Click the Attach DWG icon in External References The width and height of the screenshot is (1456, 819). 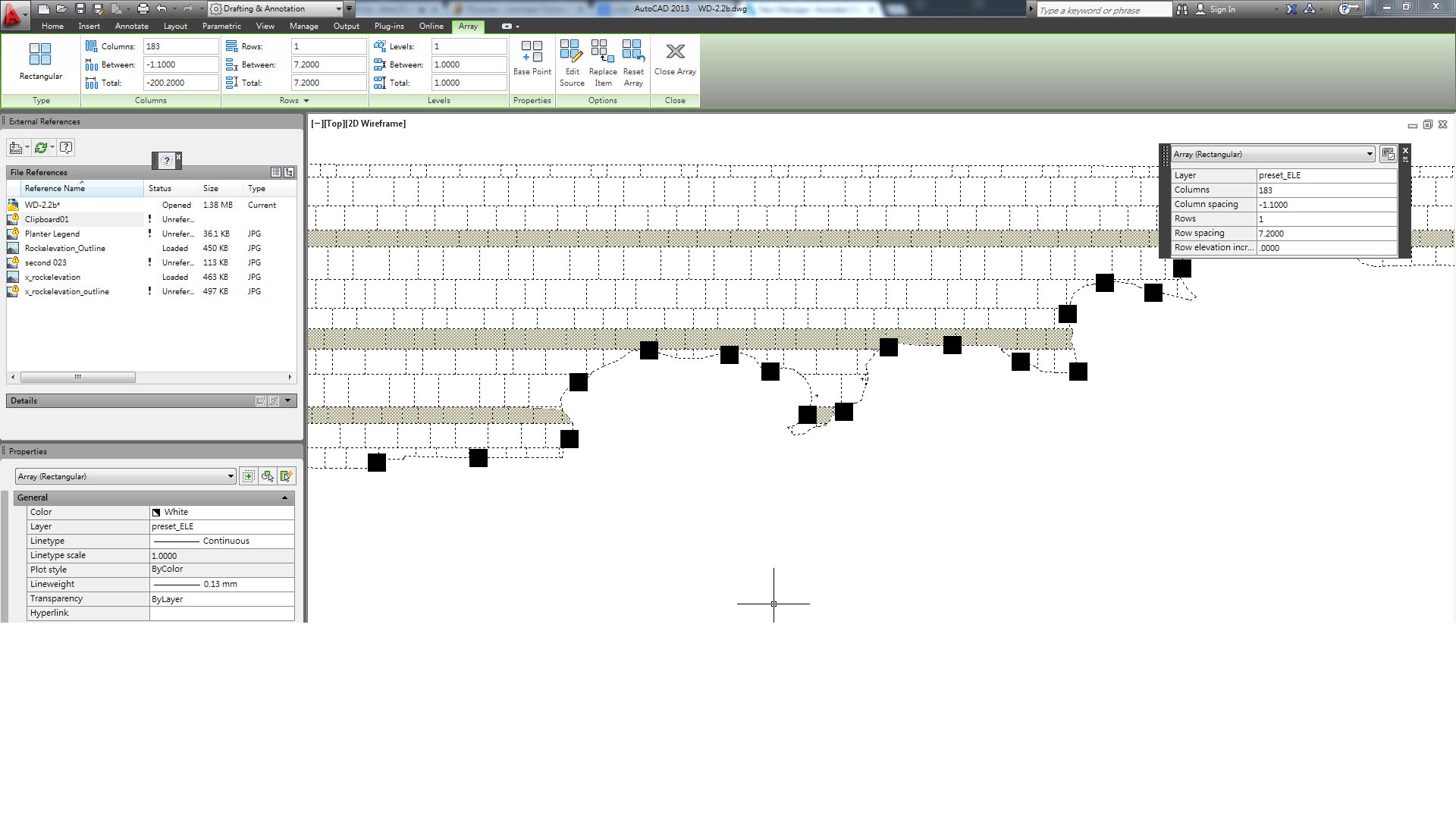(15, 147)
